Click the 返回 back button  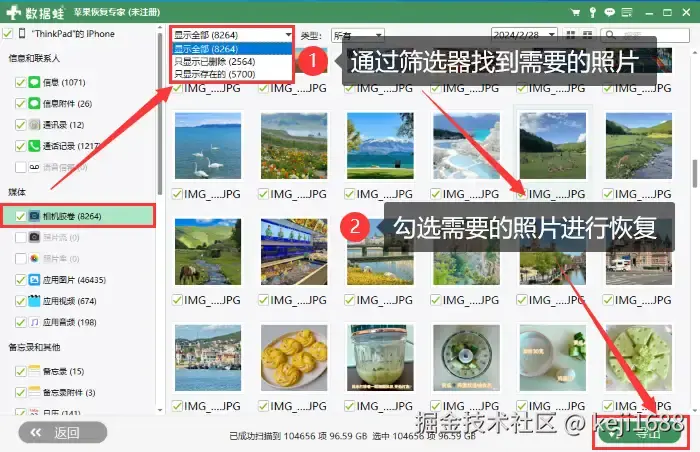pyautogui.click(x=63, y=432)
